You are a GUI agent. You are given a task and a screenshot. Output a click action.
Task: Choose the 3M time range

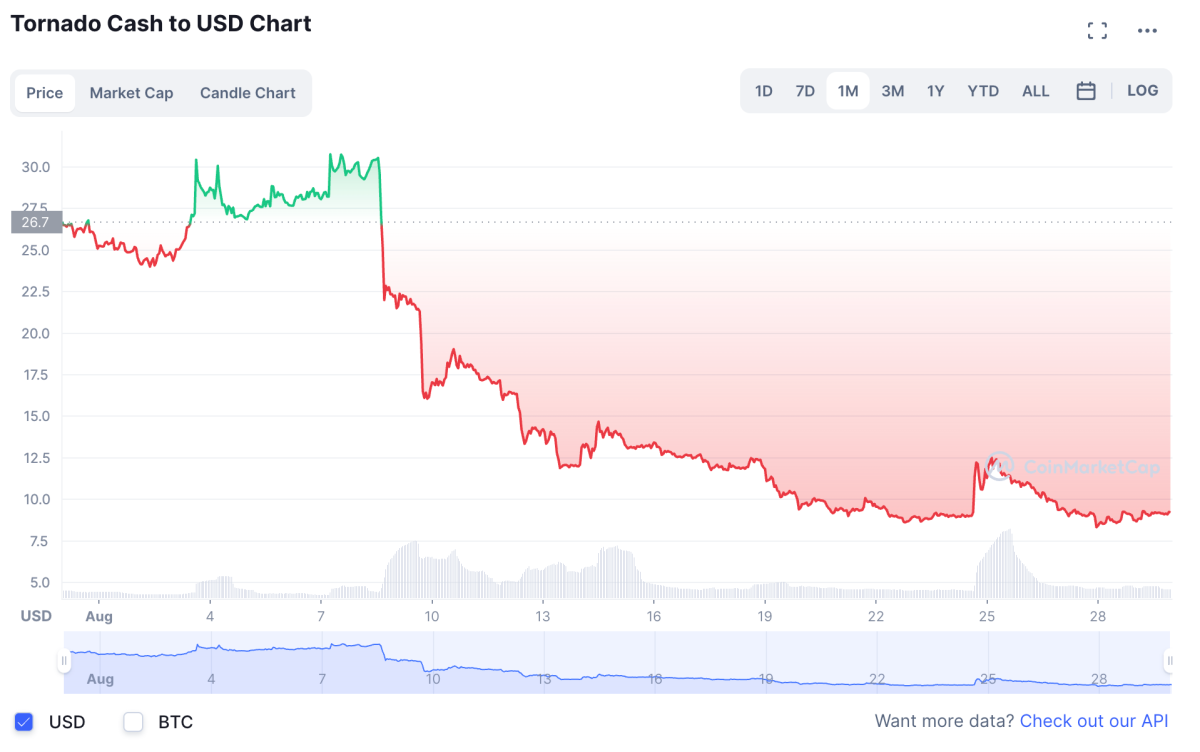tap(892, 91)
